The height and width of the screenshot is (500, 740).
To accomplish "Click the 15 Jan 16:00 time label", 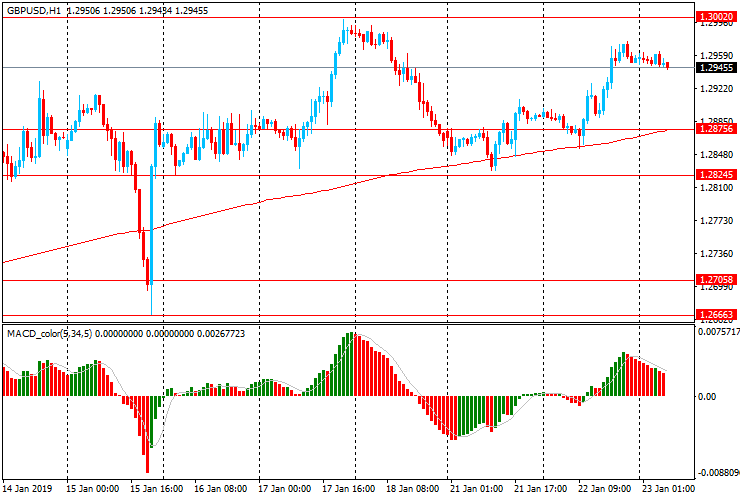I will (156, 489).
